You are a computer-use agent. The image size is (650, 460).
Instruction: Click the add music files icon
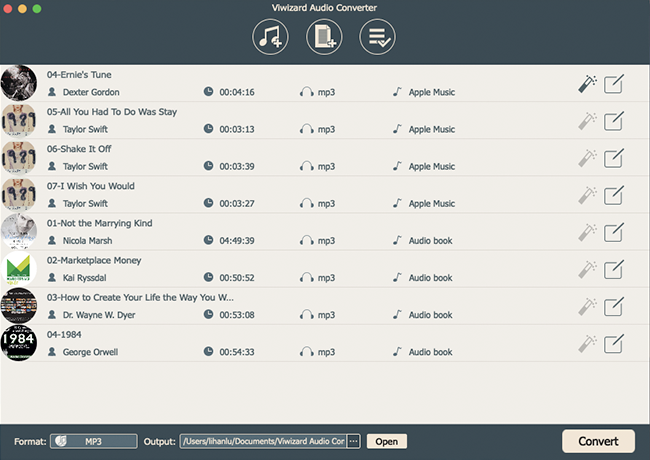point(270,37)
